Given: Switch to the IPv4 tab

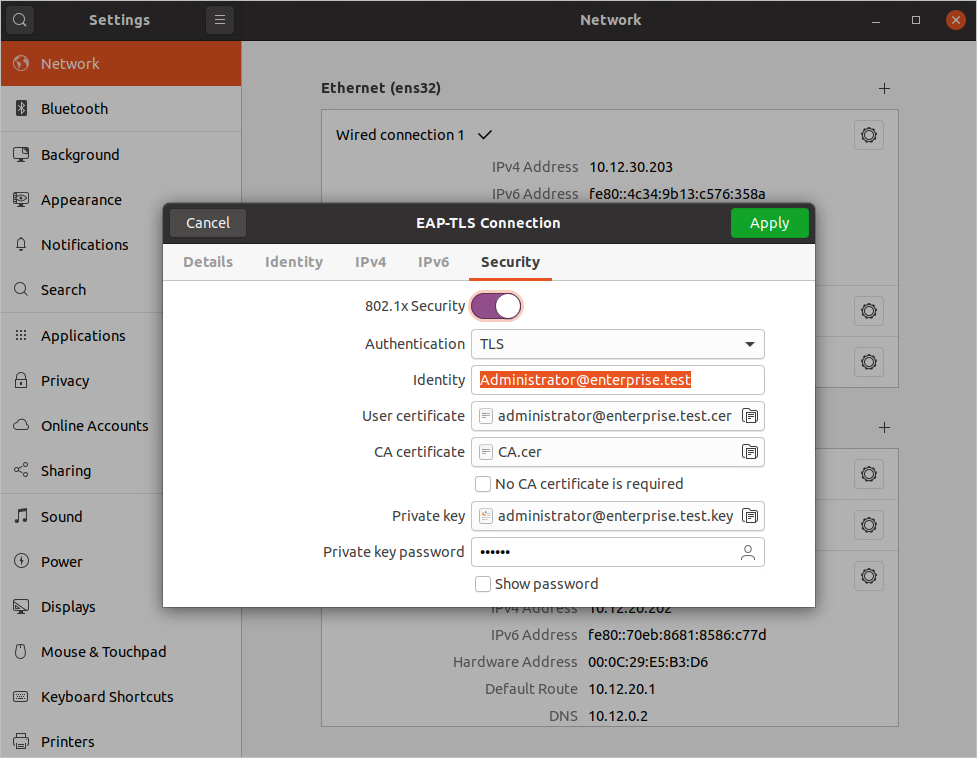Looking at the screenshot, I should click(370, 262).
